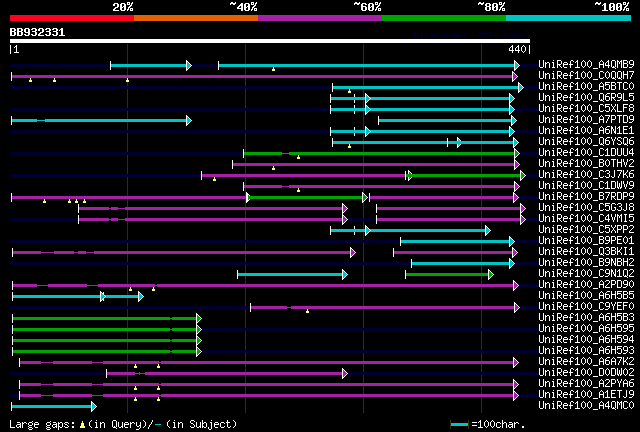
Task: Click the cyan alignment bar of B9PE01
Action: point(458,242)
